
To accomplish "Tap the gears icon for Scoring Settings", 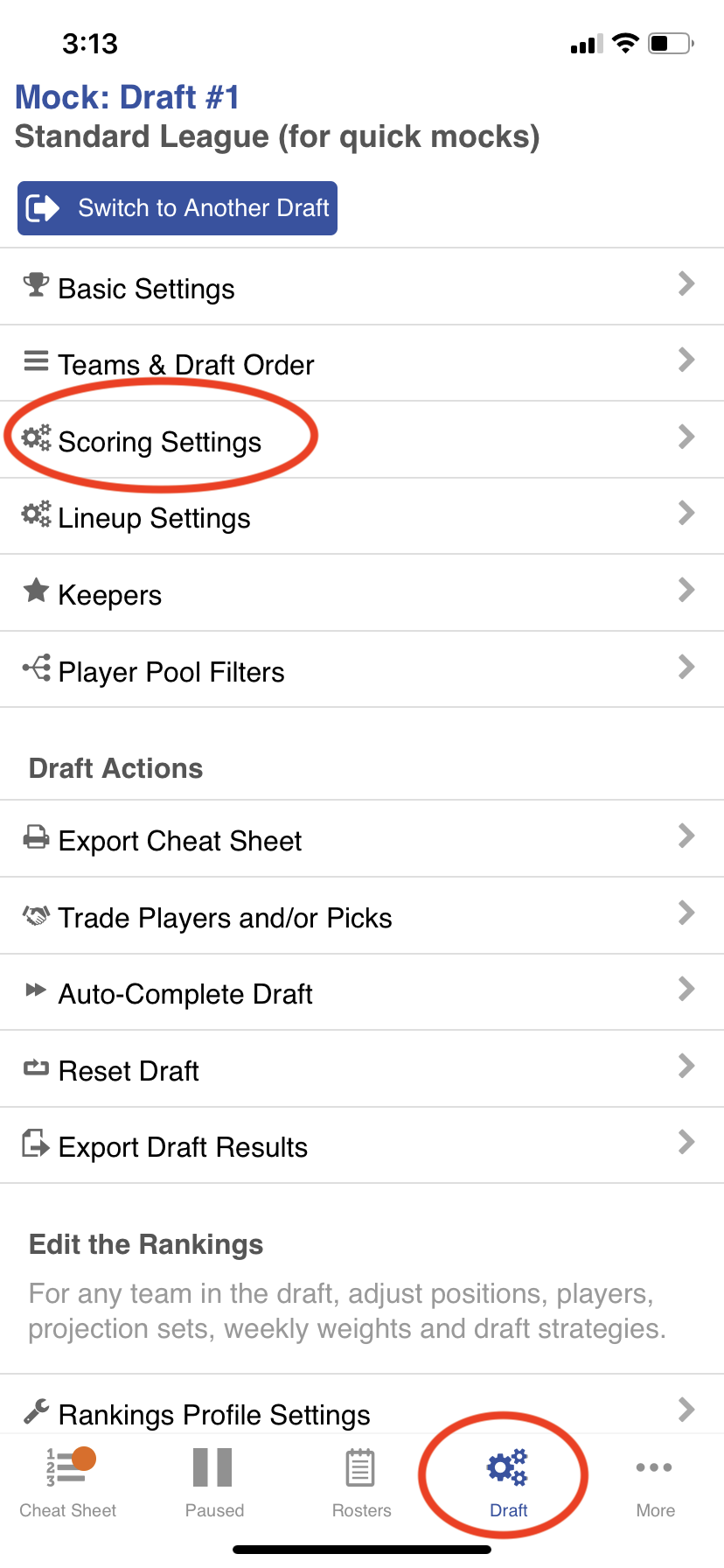I will tap(36, 437).
